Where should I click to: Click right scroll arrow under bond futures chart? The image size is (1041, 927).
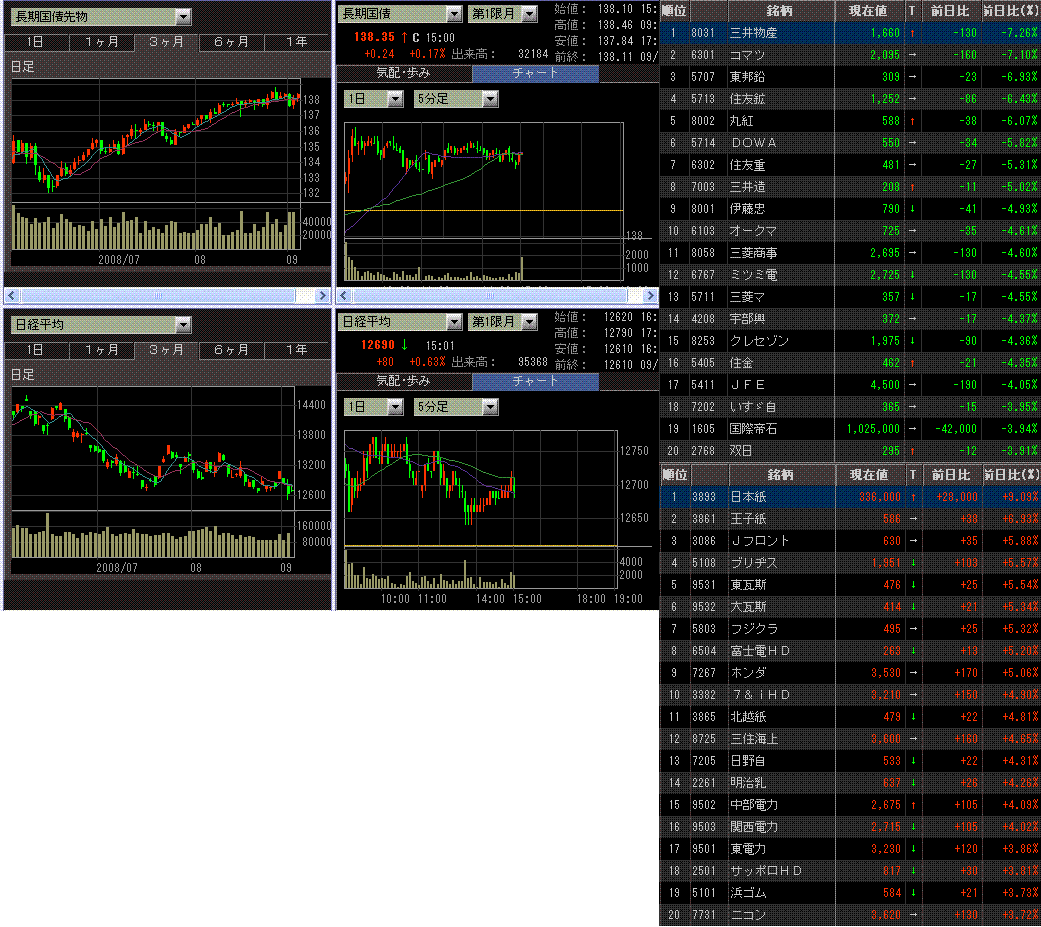(322, 295)
